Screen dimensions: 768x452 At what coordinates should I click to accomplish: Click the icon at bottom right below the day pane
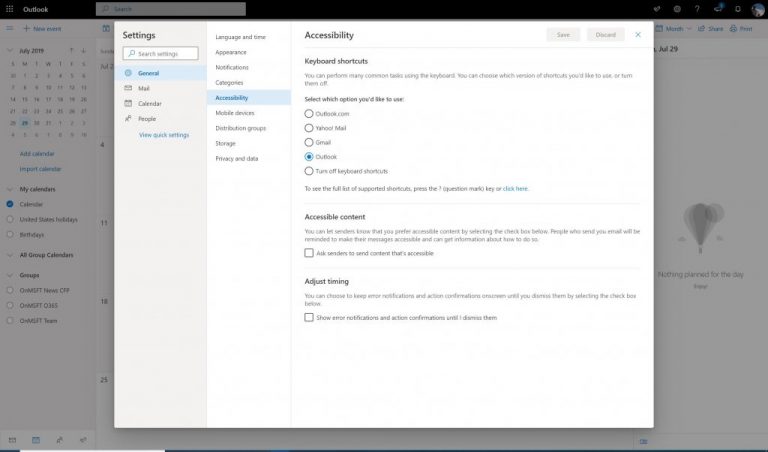(x=644, y=441)
